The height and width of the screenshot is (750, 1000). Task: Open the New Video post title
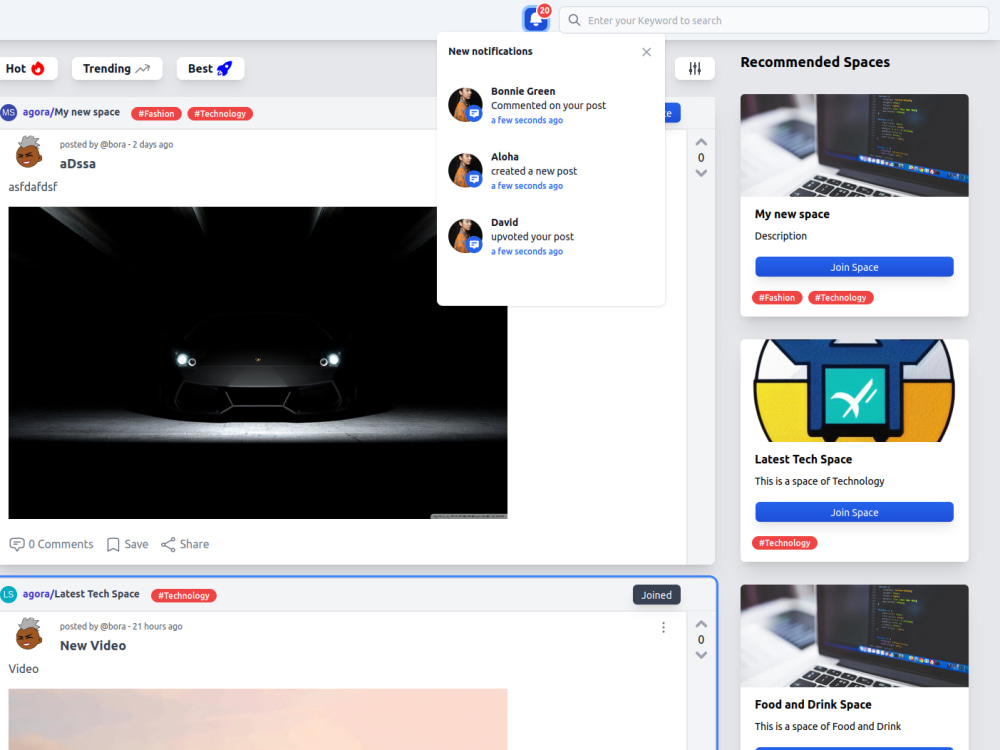tap(93, 646)
